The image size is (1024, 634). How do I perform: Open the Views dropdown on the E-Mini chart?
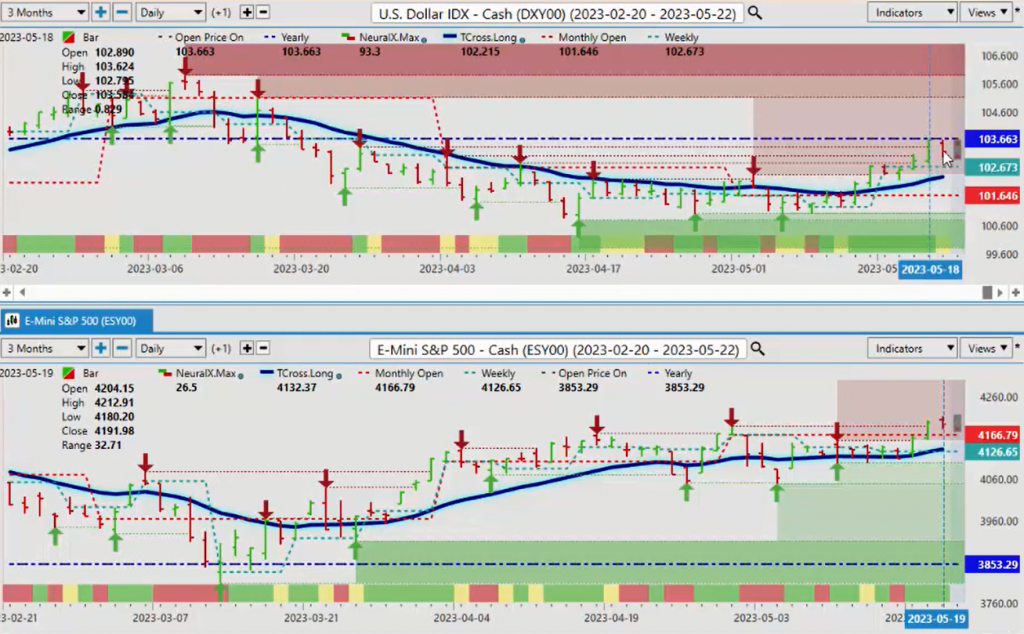(x=986, y=348)
